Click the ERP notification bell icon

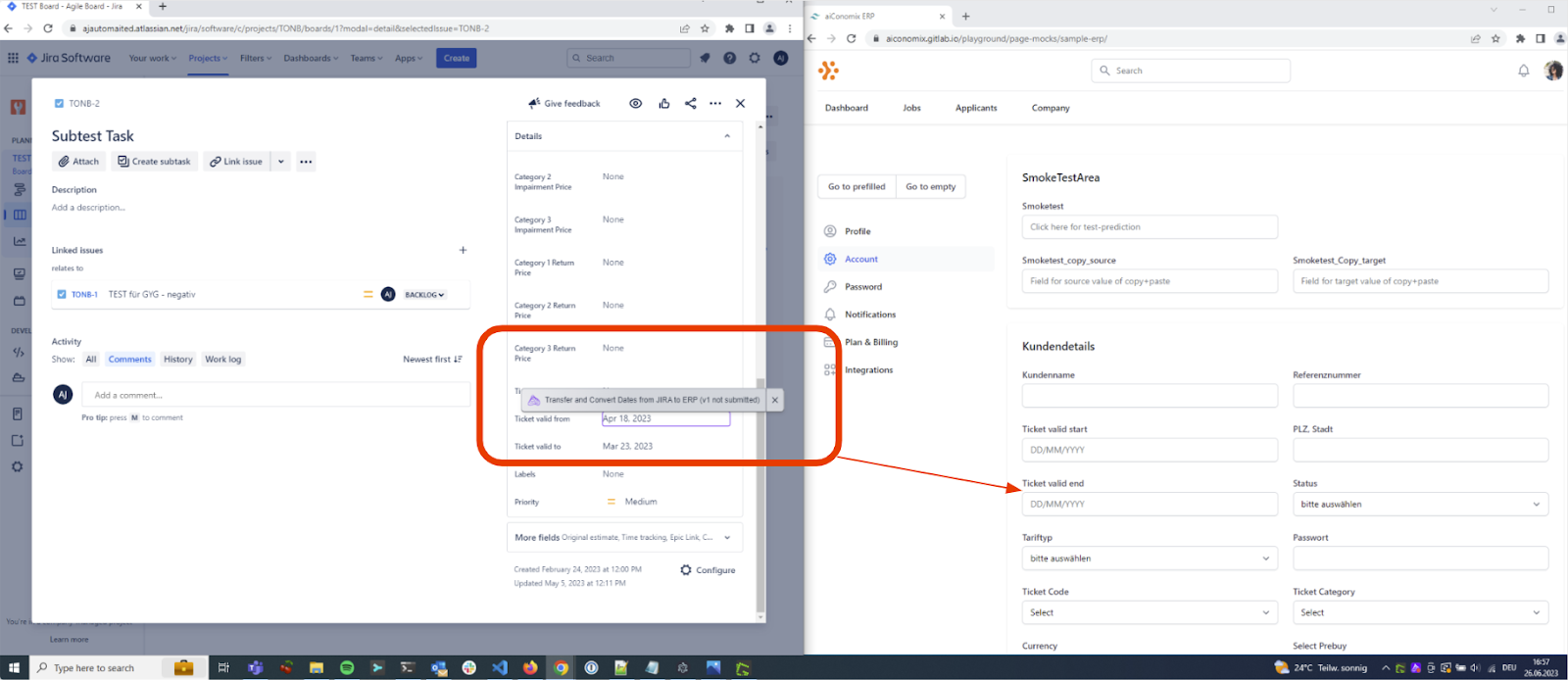point(1523,71)
